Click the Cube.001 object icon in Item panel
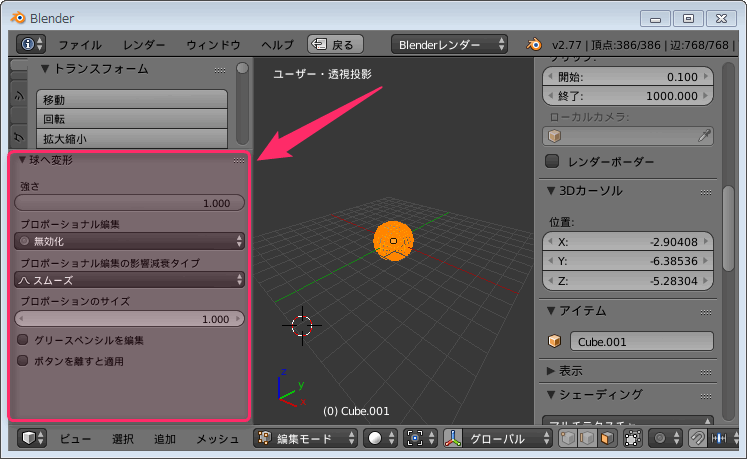Screen dimensions: 747x459 point(554,341)
